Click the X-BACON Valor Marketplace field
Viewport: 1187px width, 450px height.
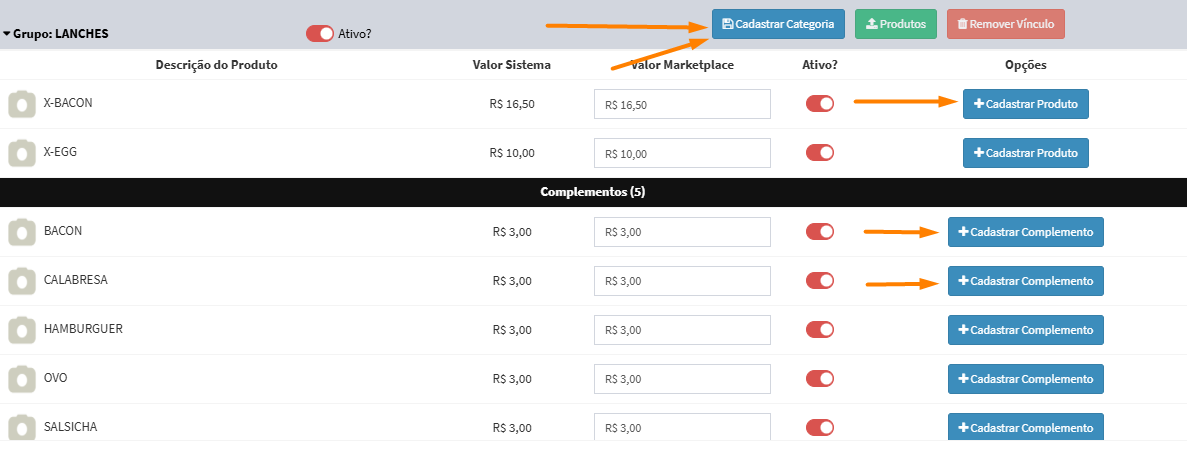point(682,104)
